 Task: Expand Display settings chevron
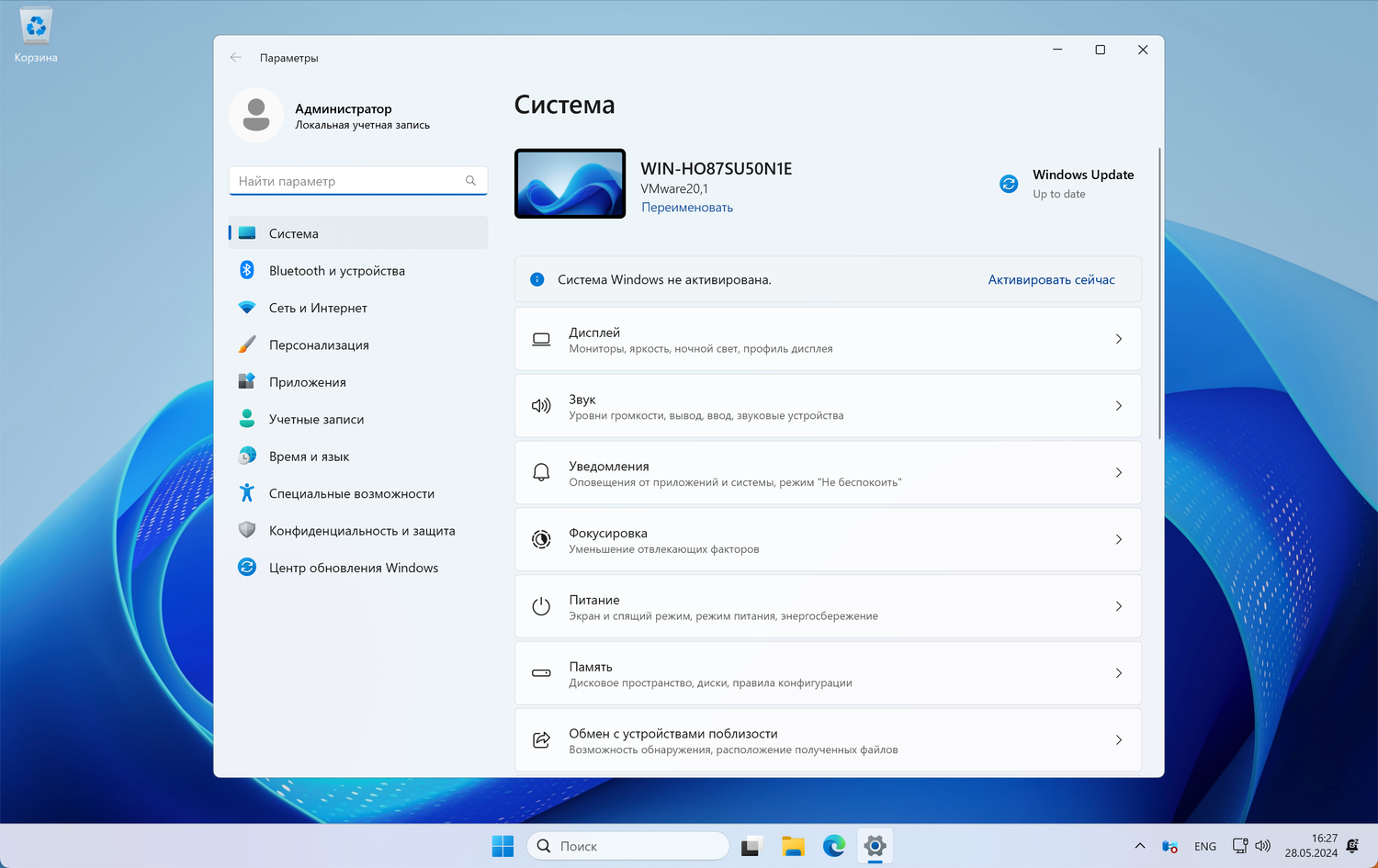tap(1118, 339)
